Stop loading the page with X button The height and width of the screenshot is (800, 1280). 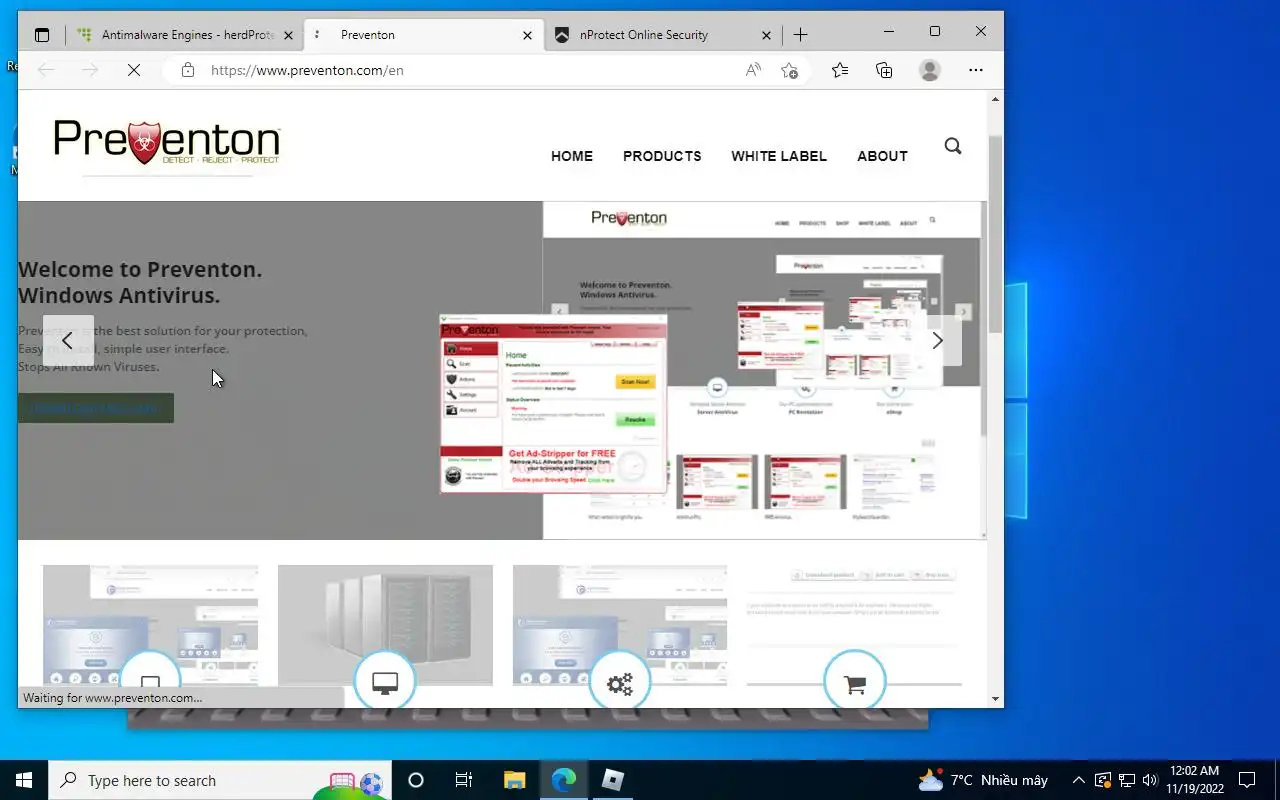click(134, 70)
